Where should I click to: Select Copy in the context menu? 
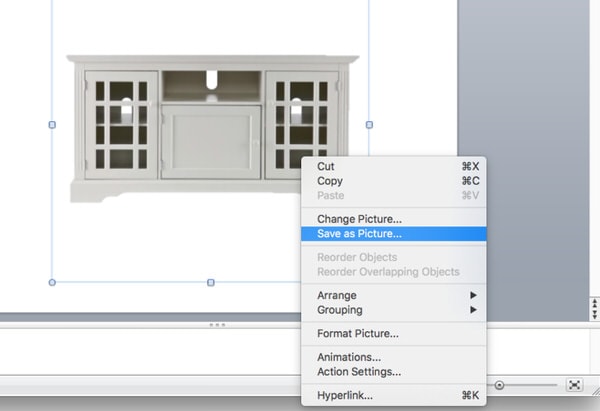pyautogui.click(x=330, y=181)
